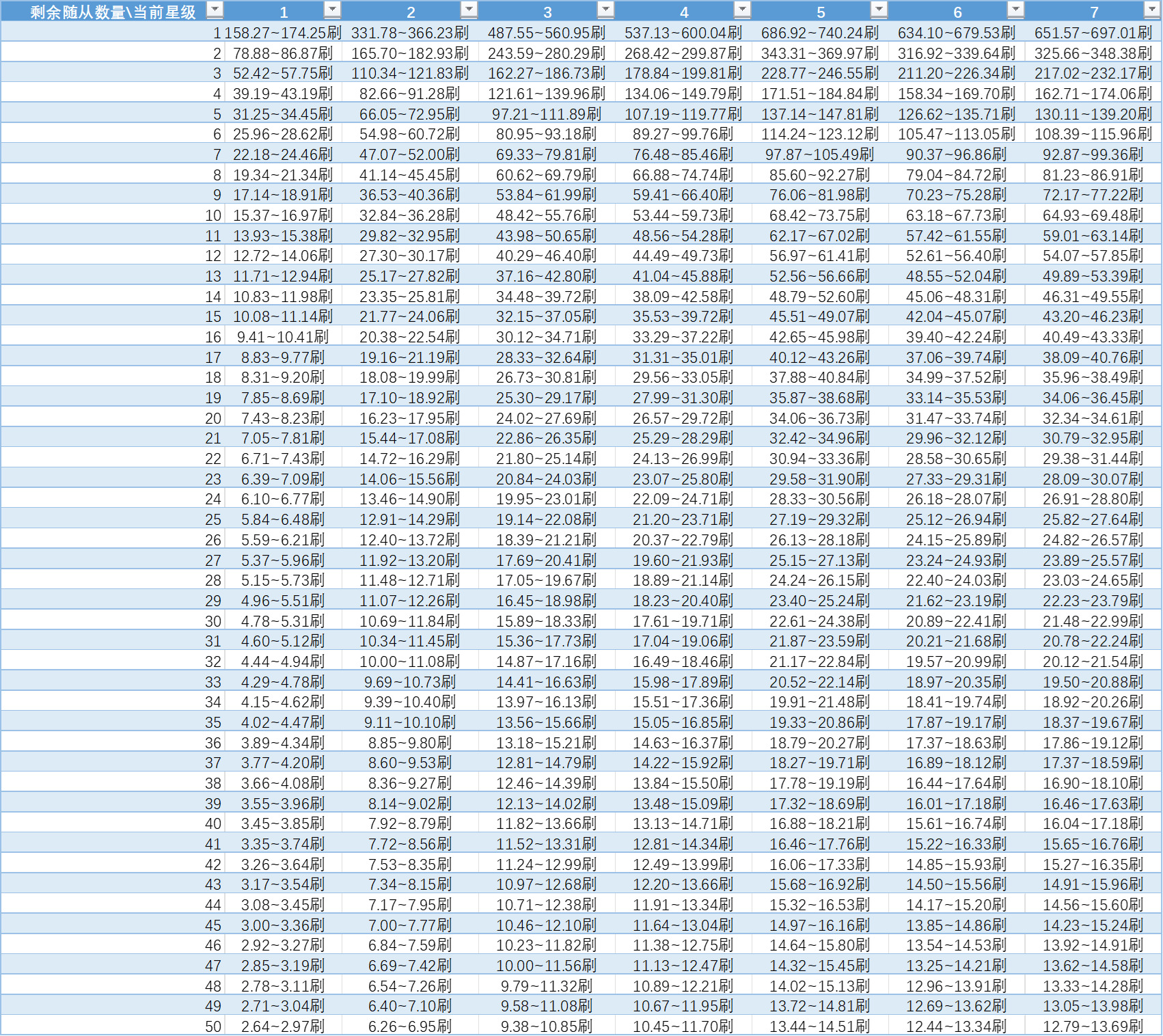Select cell 32.84~36.28刷
This screenshot has height=1036, width=1163.
click(x=410, y=215)
